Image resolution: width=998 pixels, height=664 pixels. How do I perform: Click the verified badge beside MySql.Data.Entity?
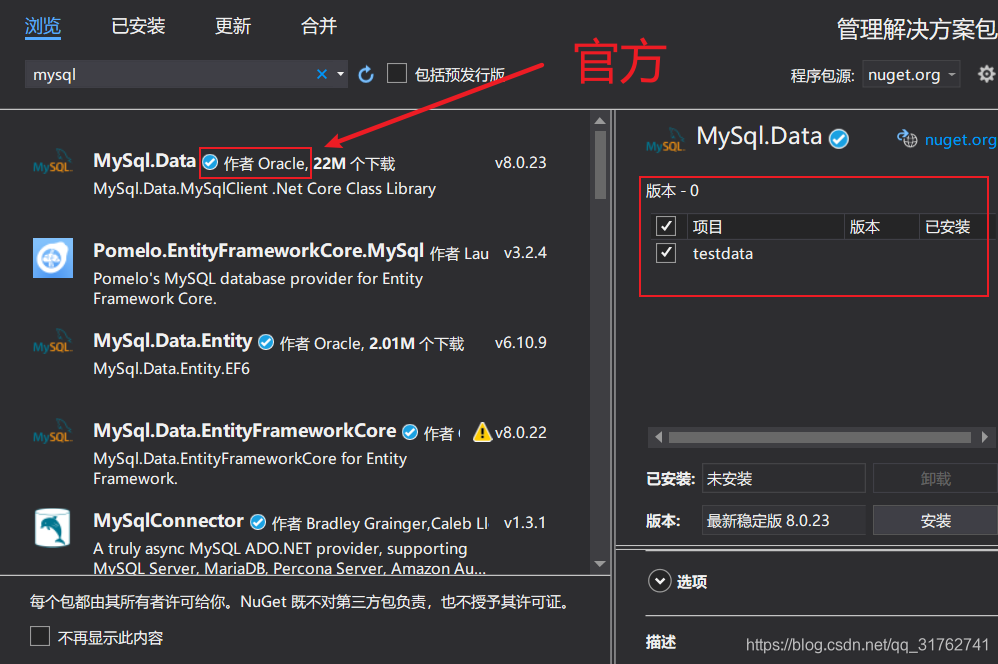tap(266, 343)
